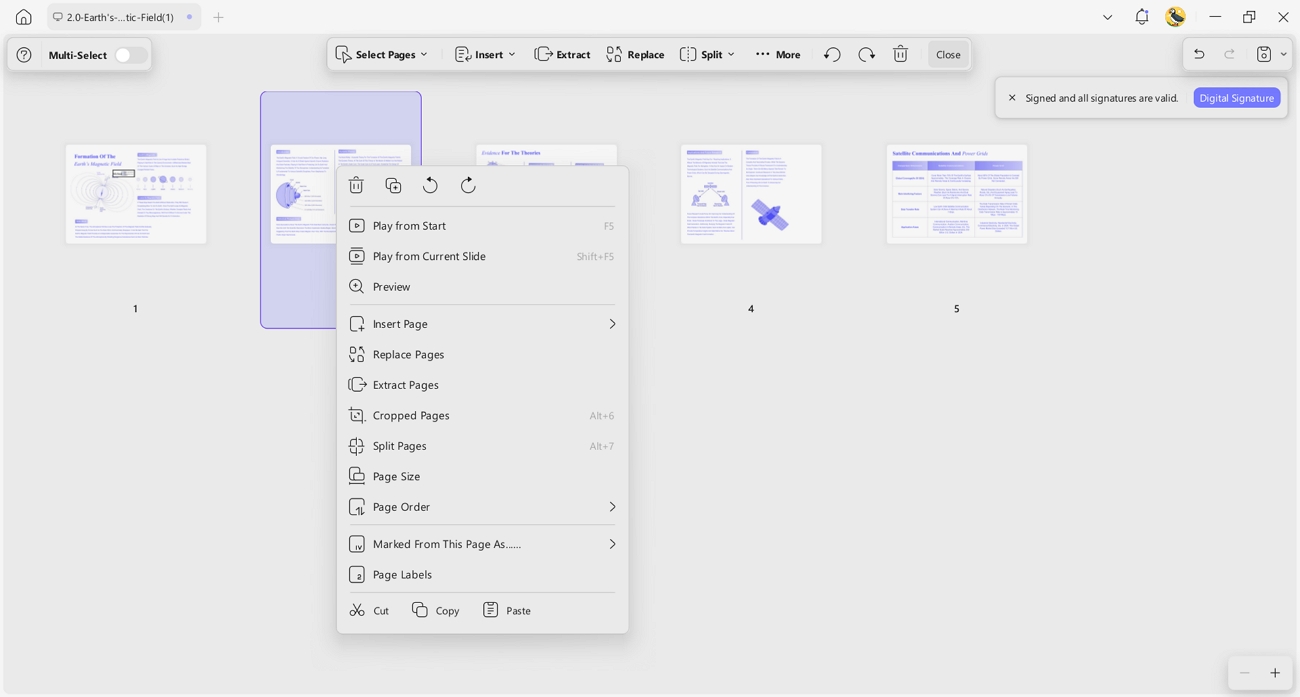
Task: Dismiss the signature notification
Action: 1012,98
